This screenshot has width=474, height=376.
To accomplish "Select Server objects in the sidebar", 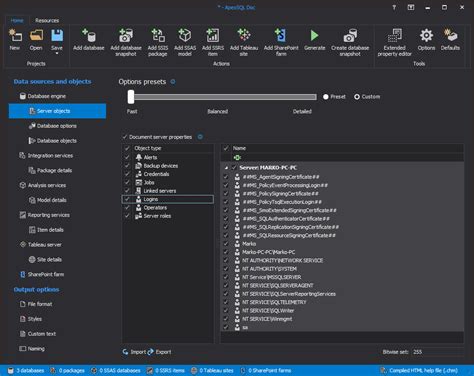I will [x=57, y=111].
